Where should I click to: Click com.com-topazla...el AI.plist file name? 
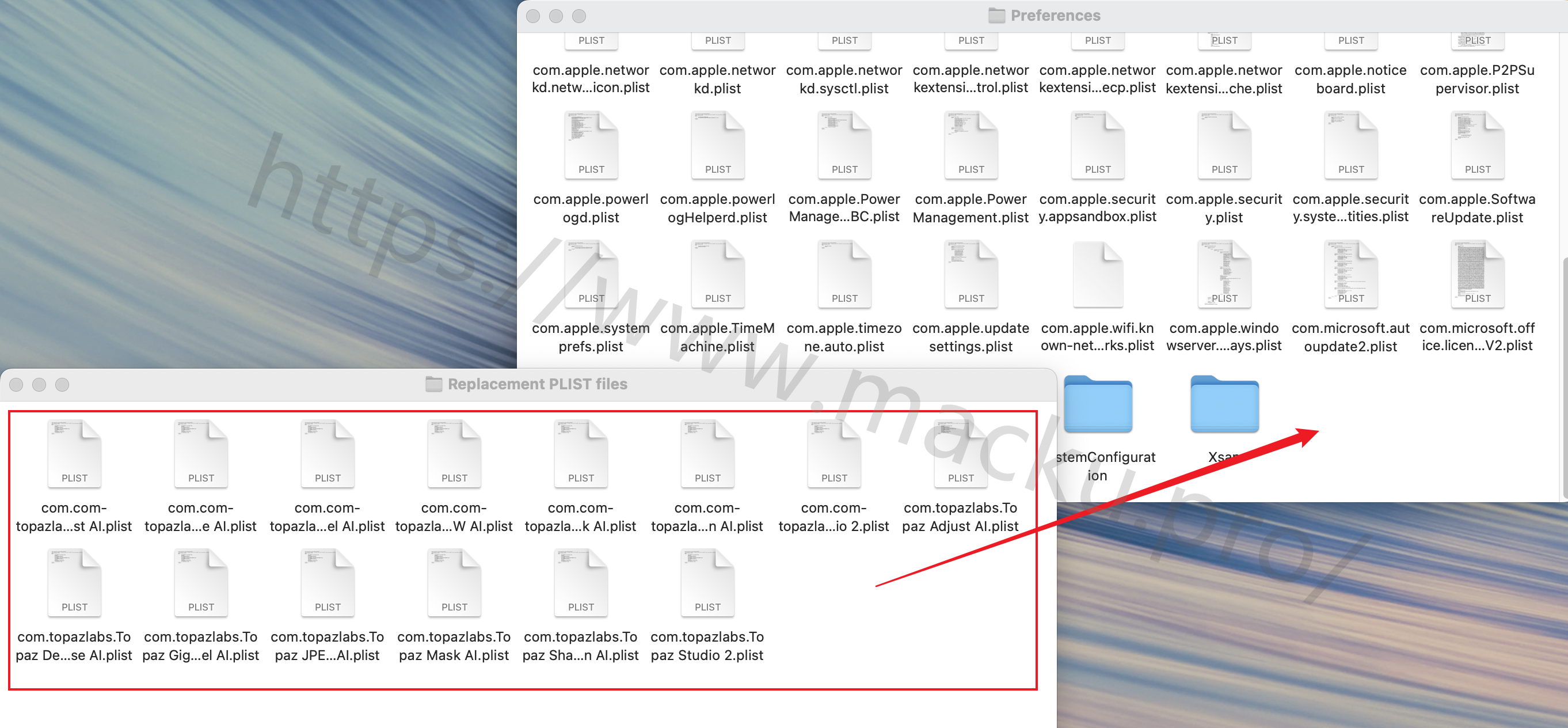[328, 517]
